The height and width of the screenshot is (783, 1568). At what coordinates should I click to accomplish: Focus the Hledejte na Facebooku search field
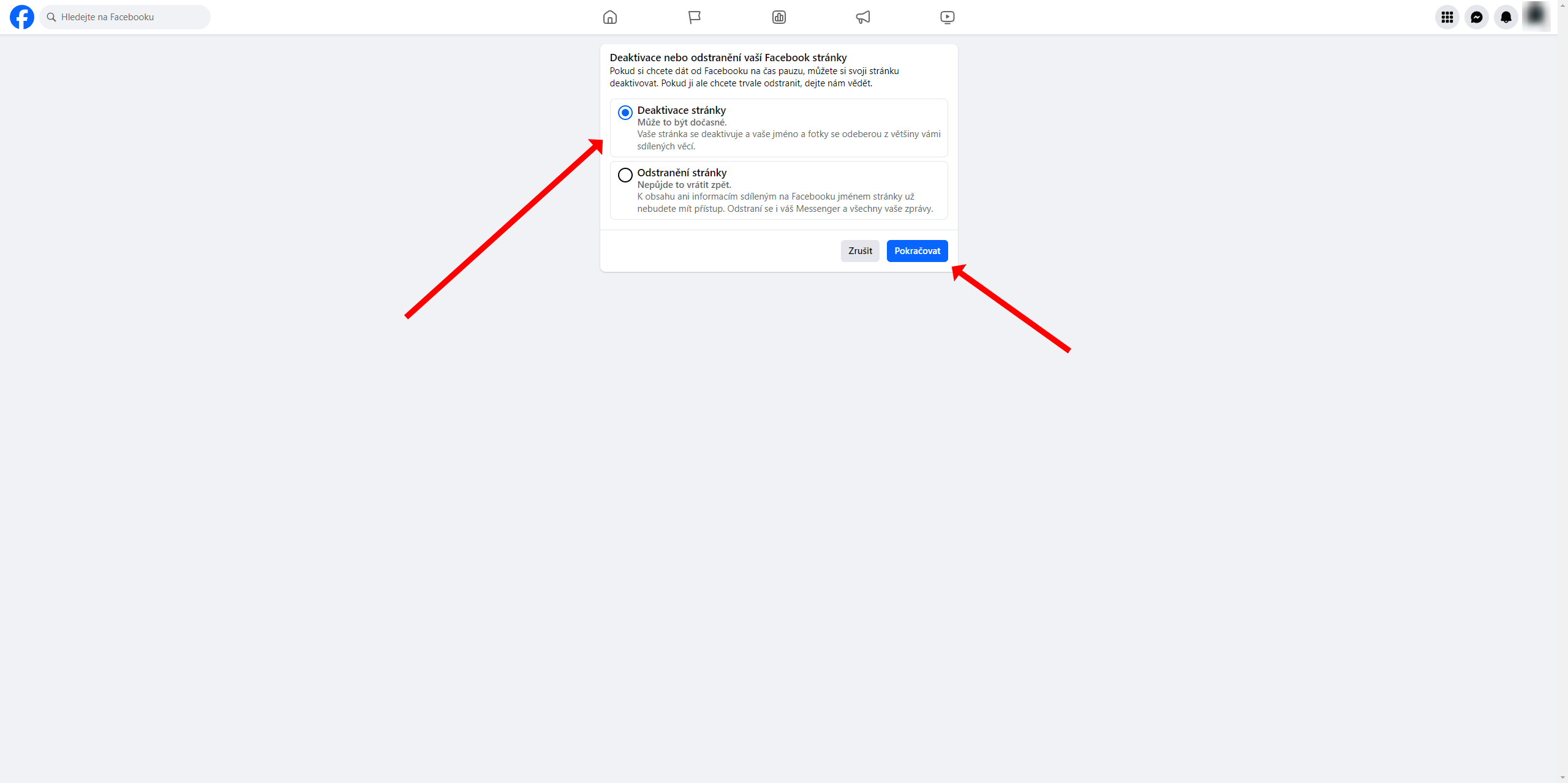click(x=125, y=17)
